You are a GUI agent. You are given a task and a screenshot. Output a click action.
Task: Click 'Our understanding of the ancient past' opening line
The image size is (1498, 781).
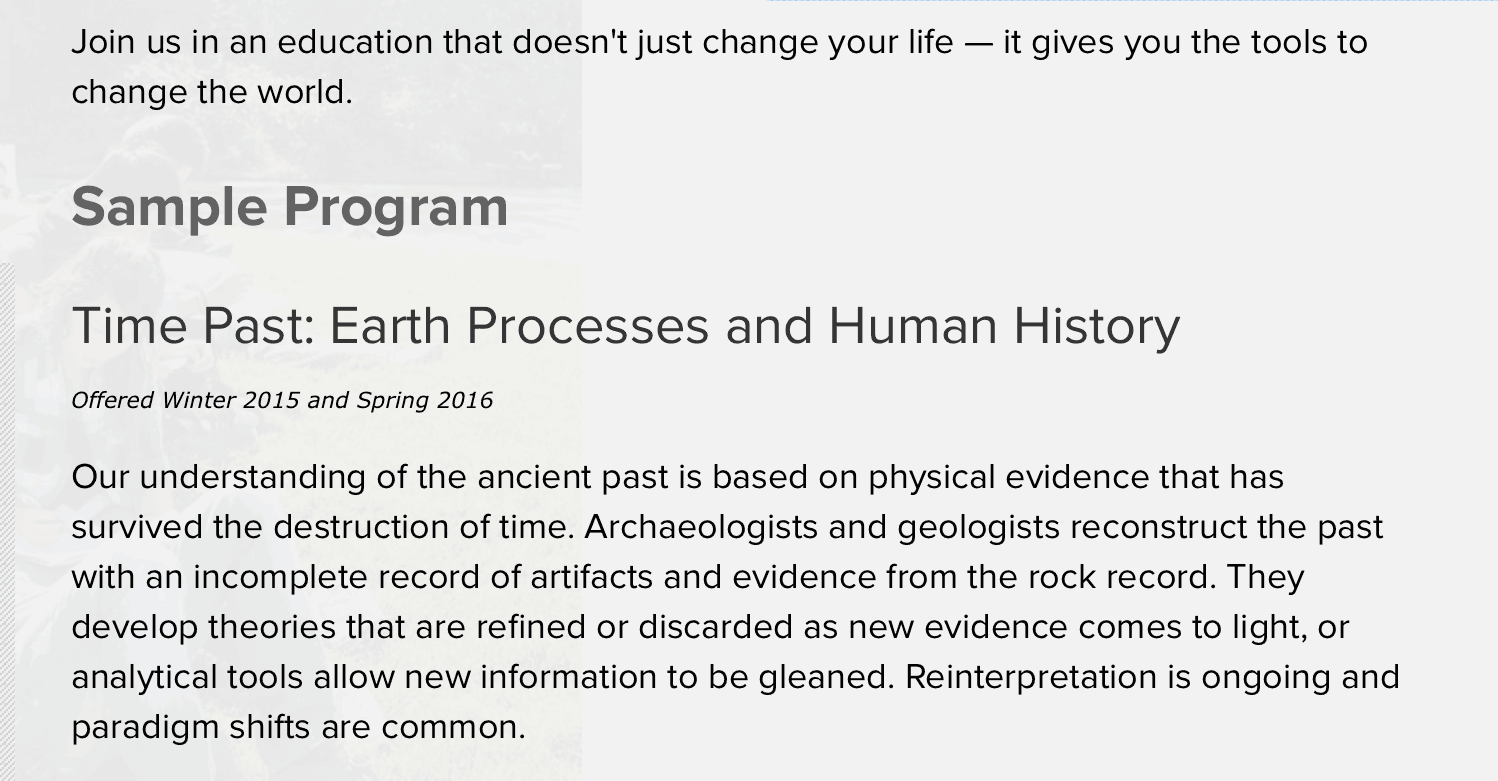pyautogui.click(x=677, y=477)
